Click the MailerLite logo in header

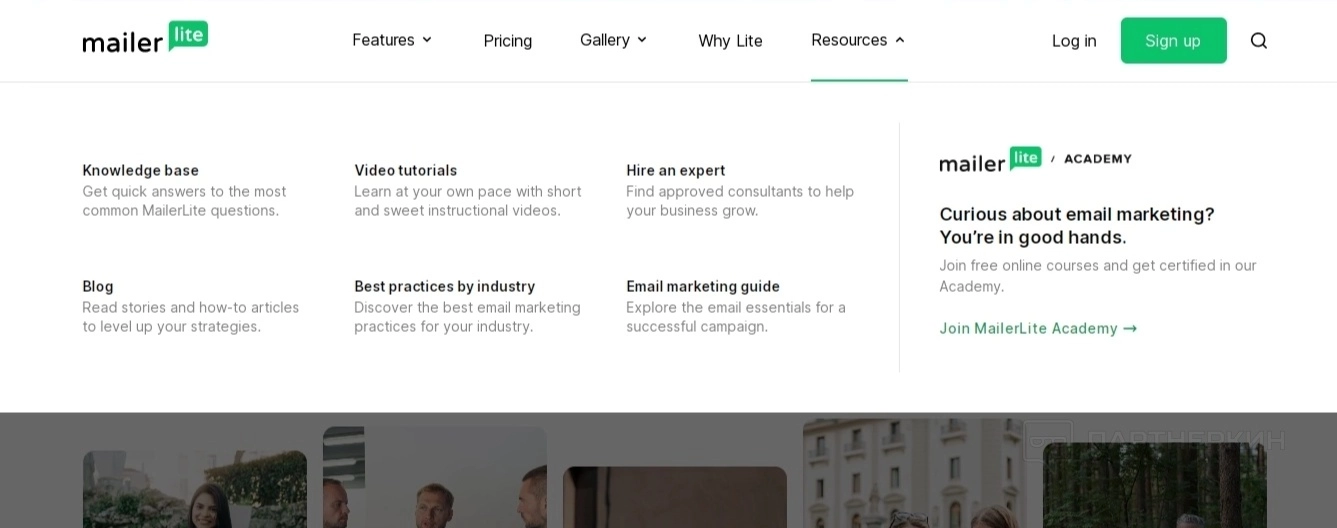coord(145,38)
